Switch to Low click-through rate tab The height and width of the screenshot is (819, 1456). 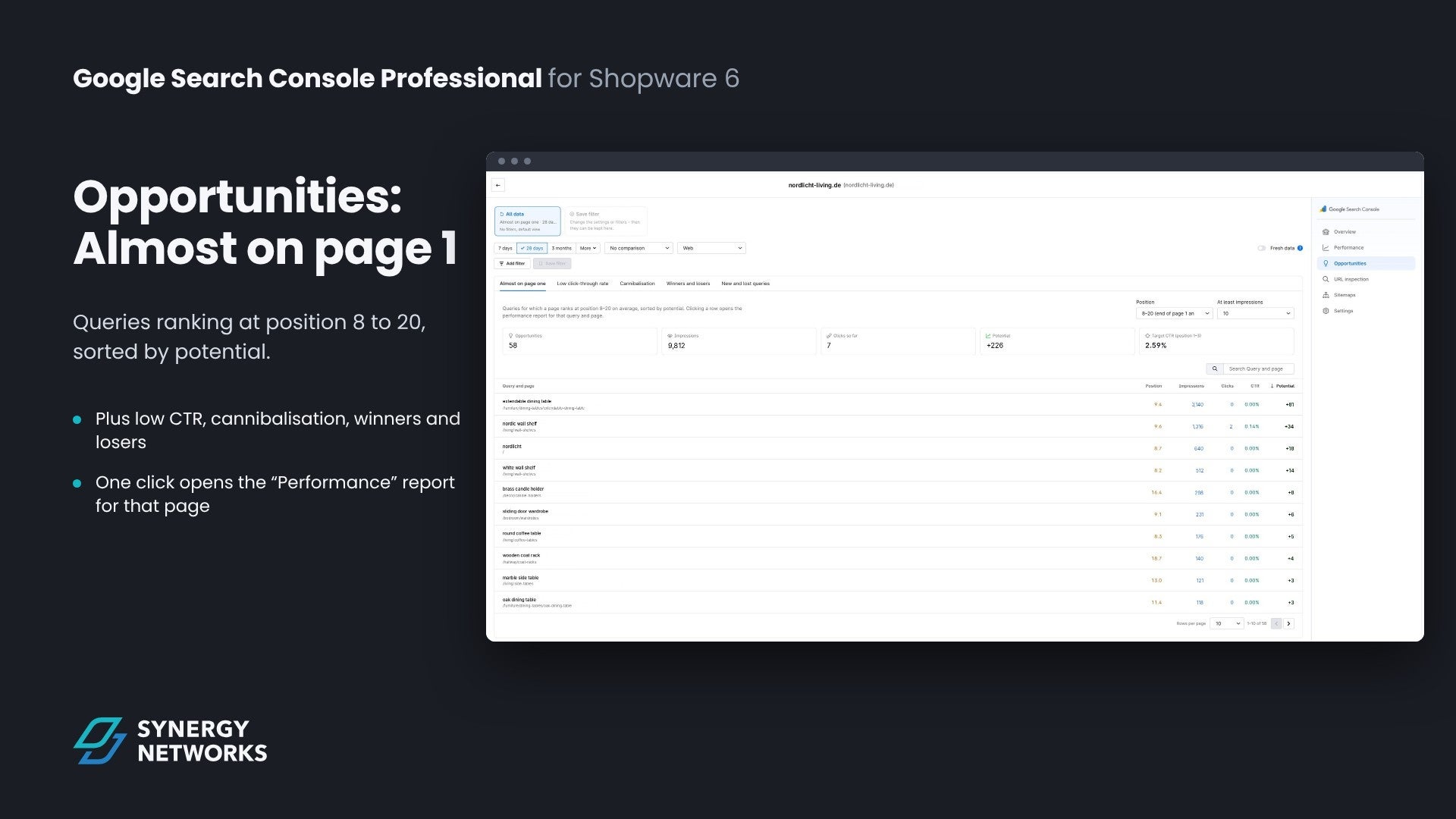582,284
